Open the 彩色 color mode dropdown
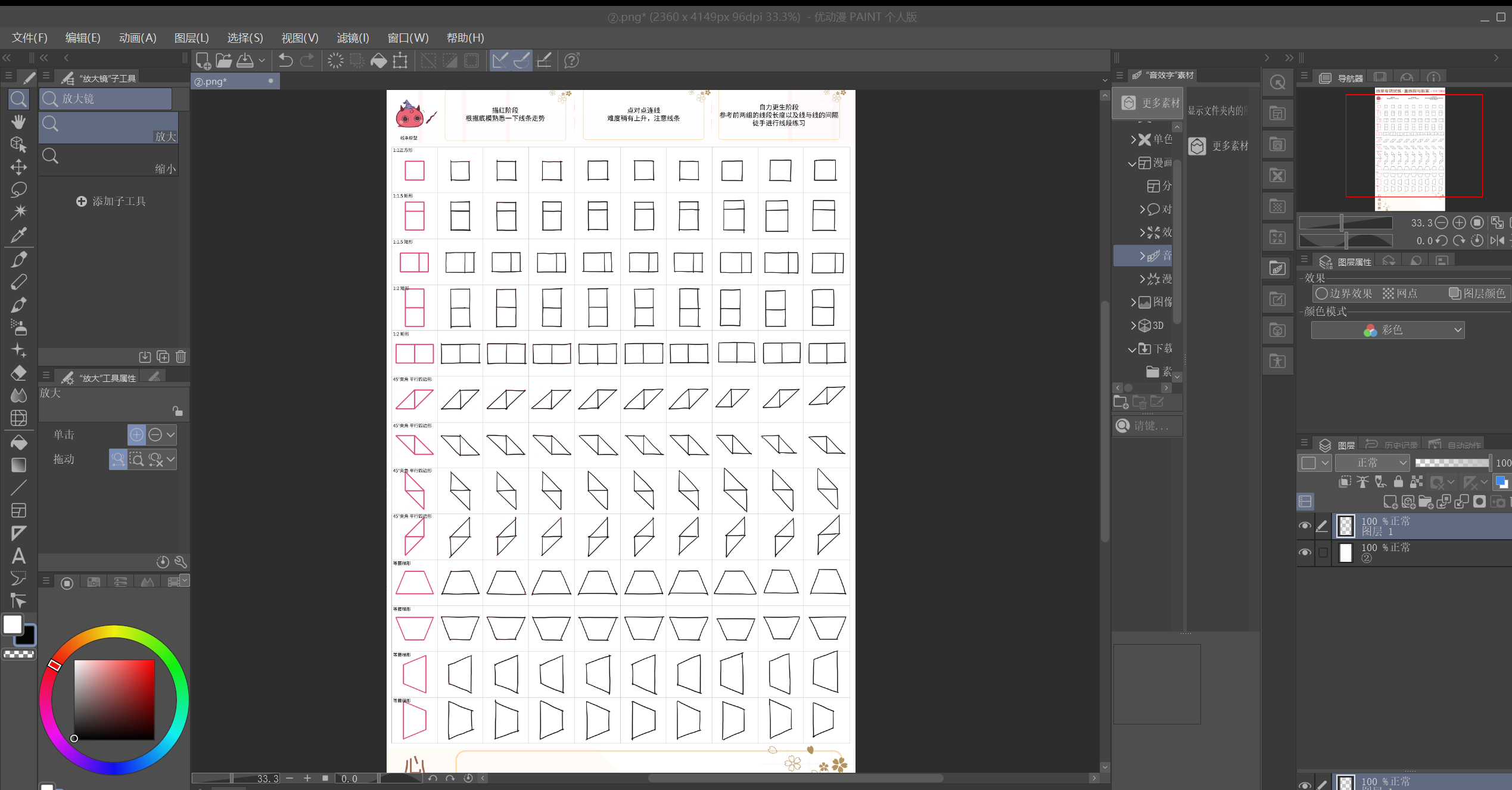This screenshot has width=1512, height=790. (x=1387, y=330)
